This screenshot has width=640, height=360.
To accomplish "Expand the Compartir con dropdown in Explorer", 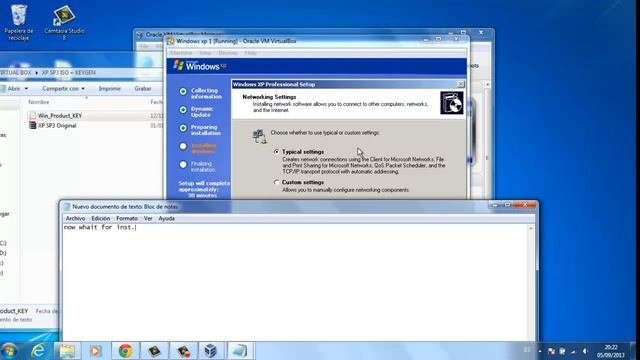I will pyautogui.click(x=64, y=89).
